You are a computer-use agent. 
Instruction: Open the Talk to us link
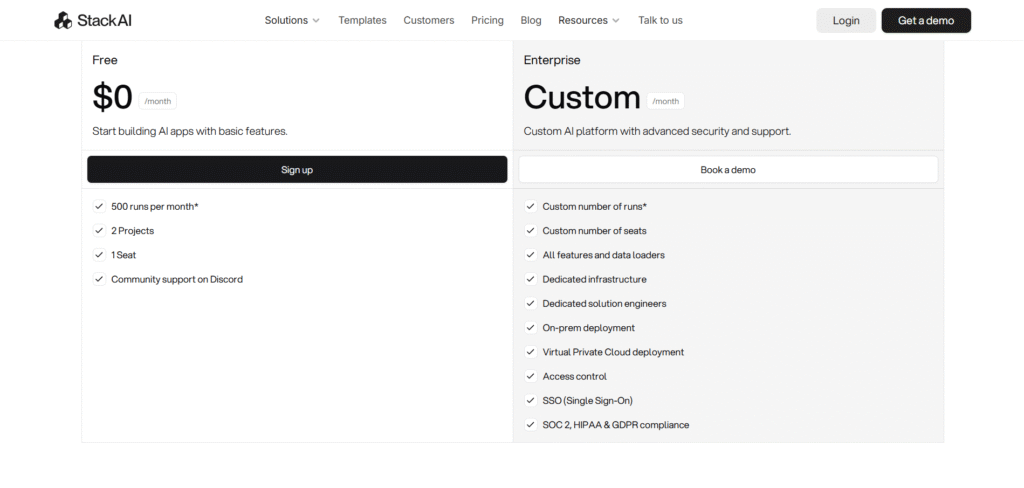pos(660,20)
